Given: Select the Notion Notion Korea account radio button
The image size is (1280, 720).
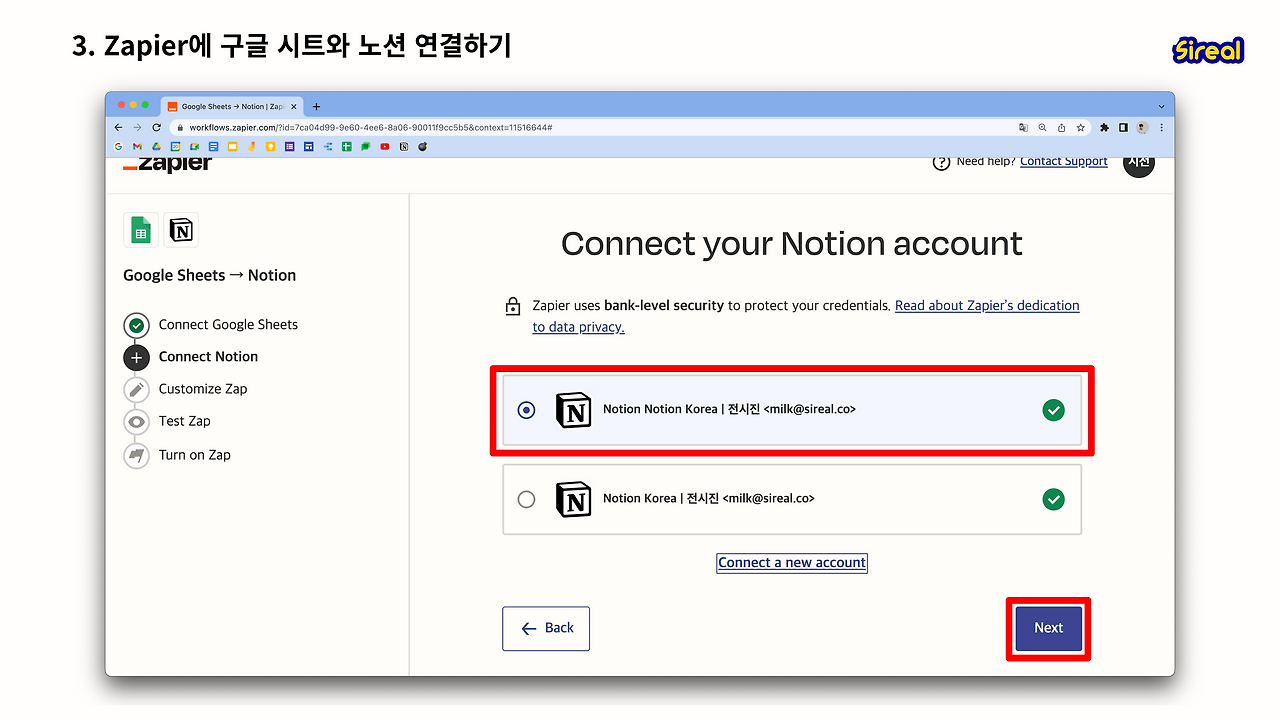Looking at the screenshot, I should 526,410.
